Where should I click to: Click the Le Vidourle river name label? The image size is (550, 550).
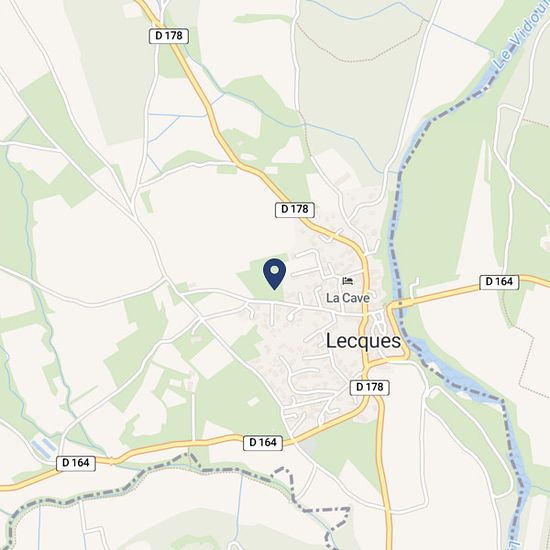pyautogui.click(x=518, y=39)
